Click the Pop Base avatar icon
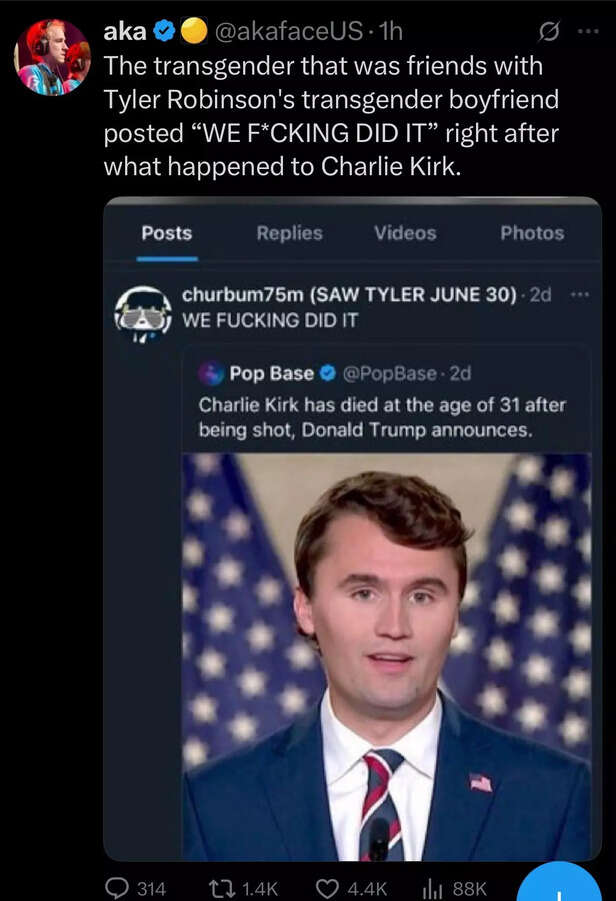Image resolution: width=616 pixels, height=901 pixels. coord(211,373)
